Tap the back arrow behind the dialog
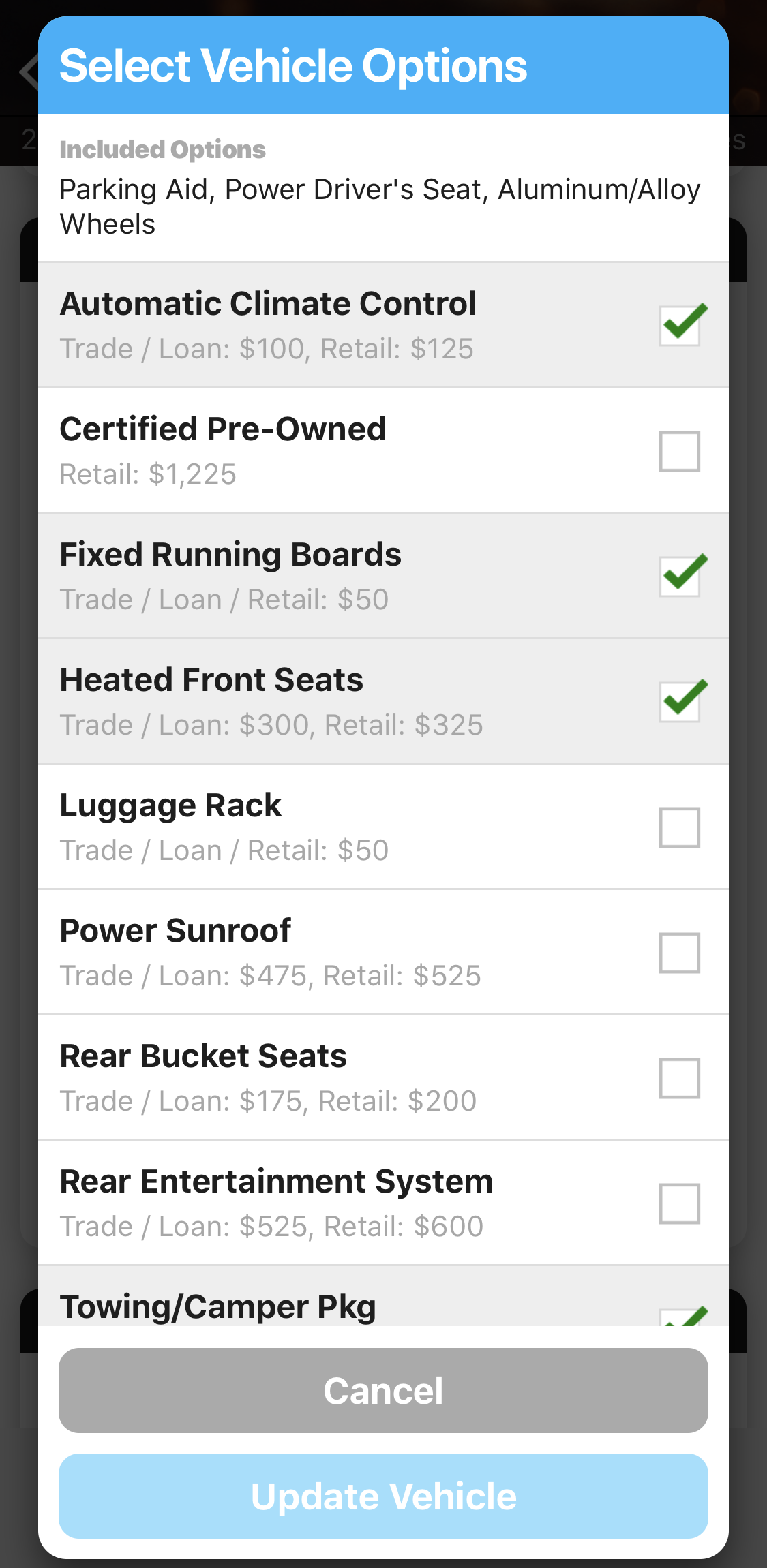 pos(27,72)
